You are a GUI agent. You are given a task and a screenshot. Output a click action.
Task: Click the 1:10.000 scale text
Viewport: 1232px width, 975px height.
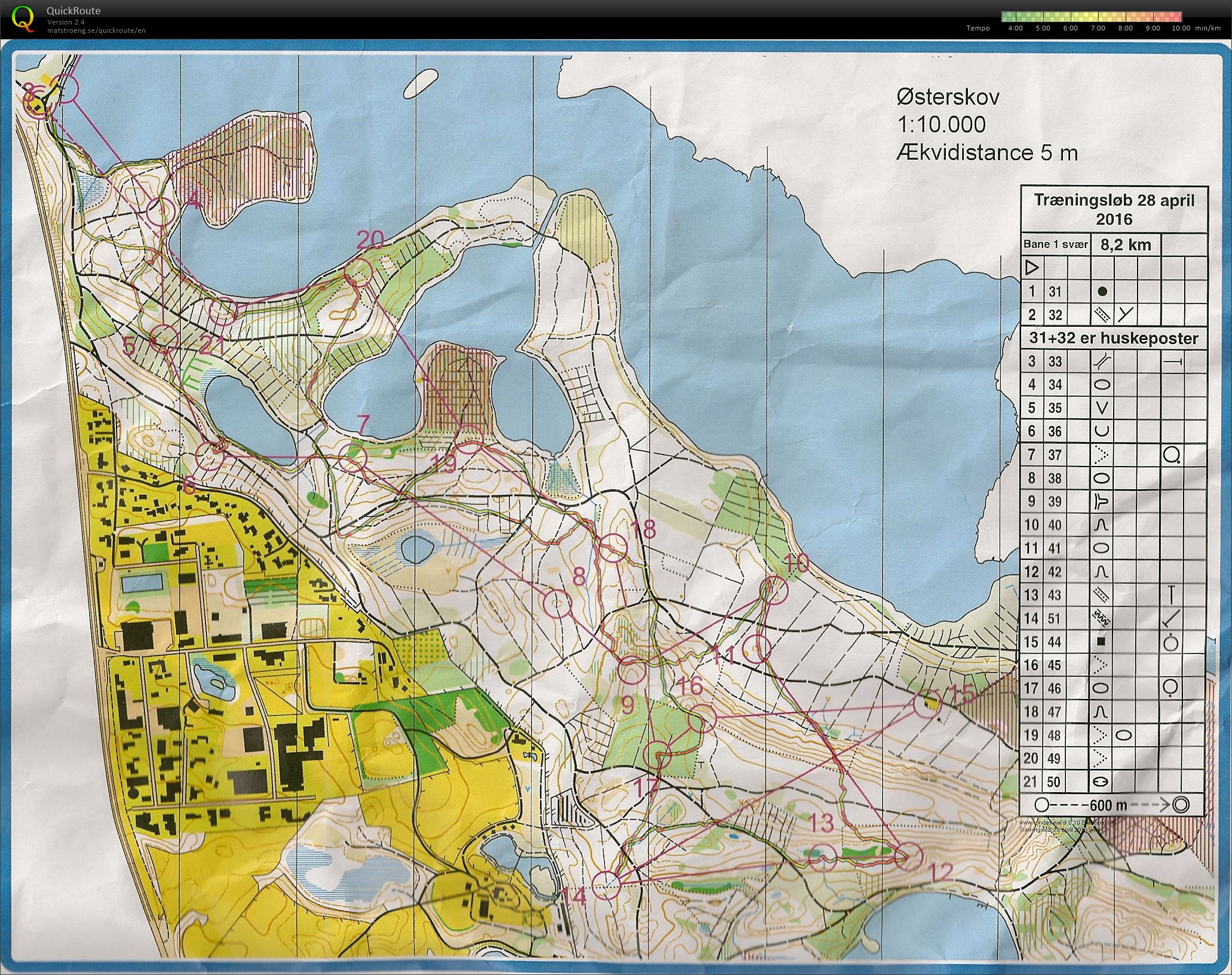point(941,124)
